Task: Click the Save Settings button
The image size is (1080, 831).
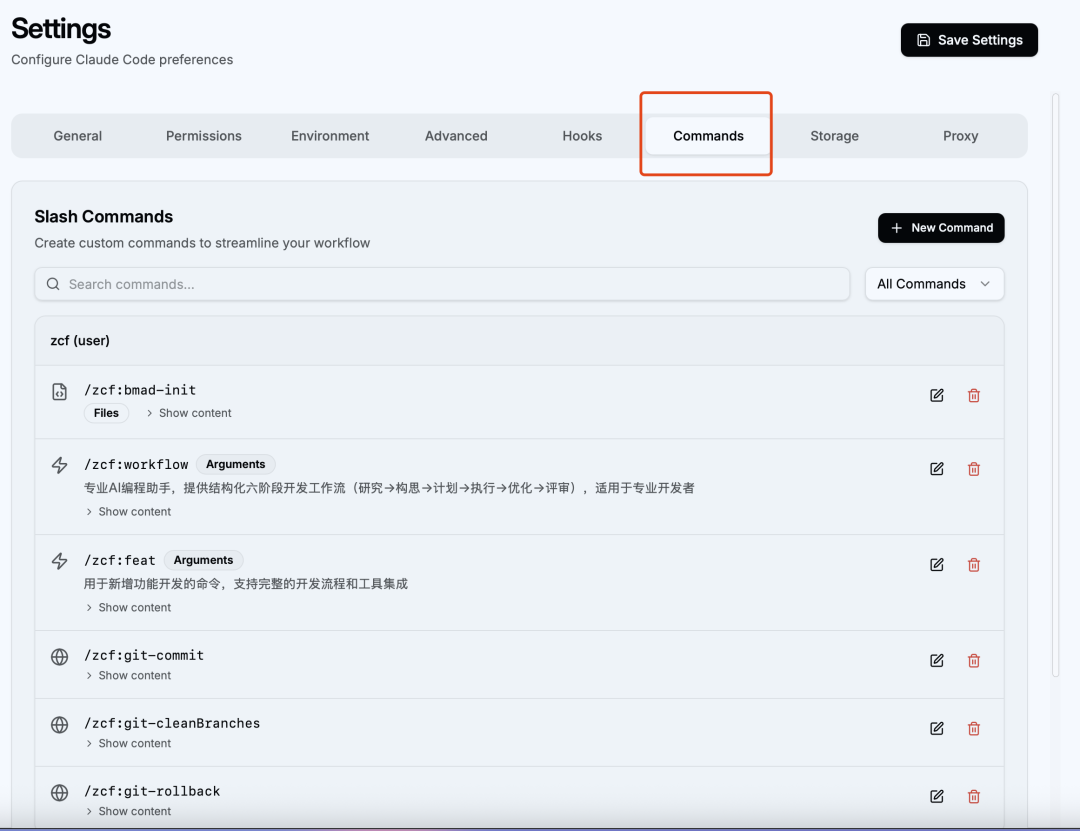Action: (969, 40)
